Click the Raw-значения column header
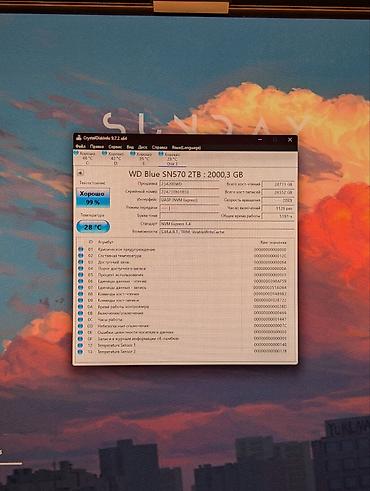The image size is (370, 491). point(273,242)
